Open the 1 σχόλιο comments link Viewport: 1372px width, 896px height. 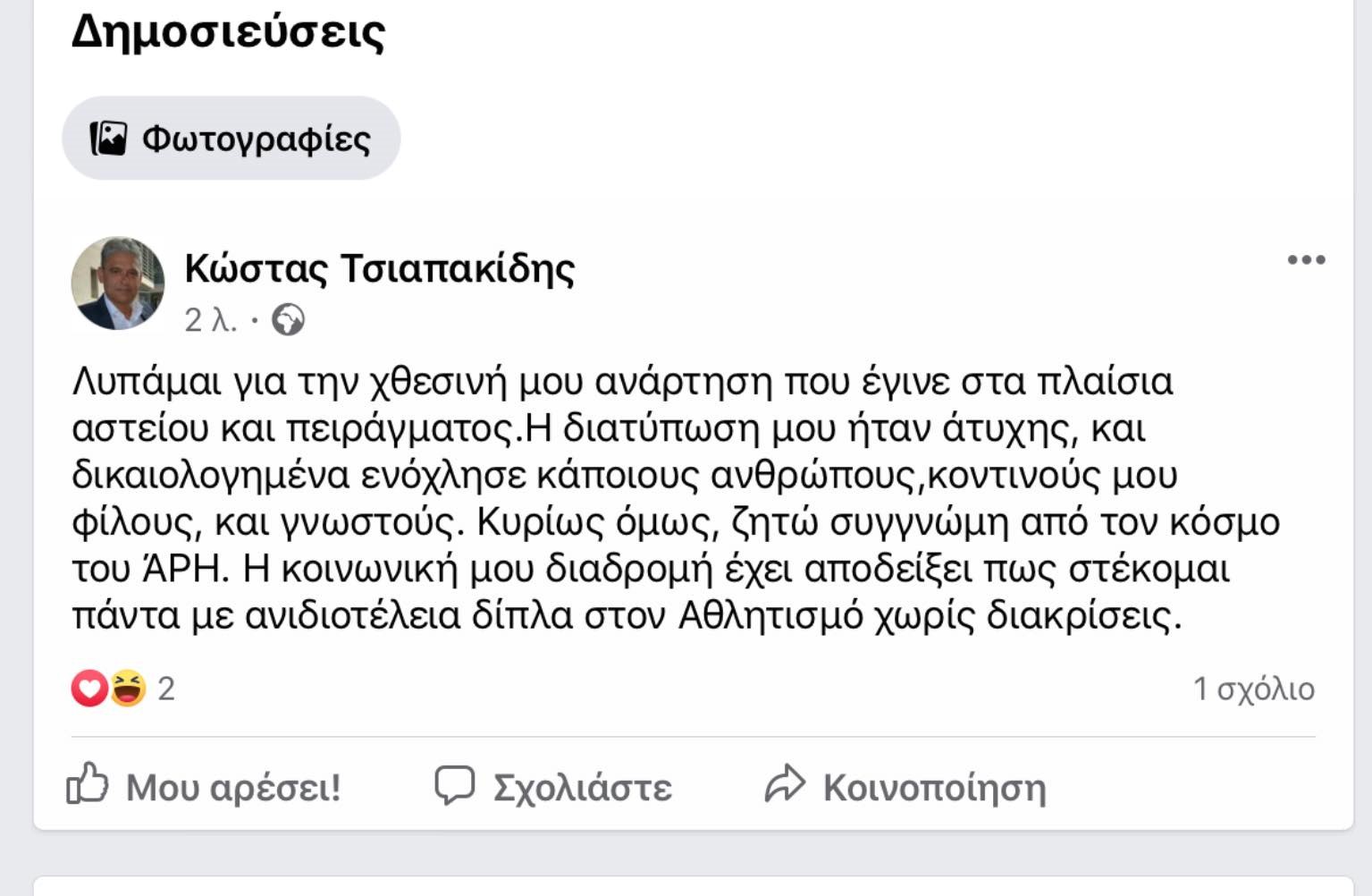pyautogui.click(x=1253, y=689)
